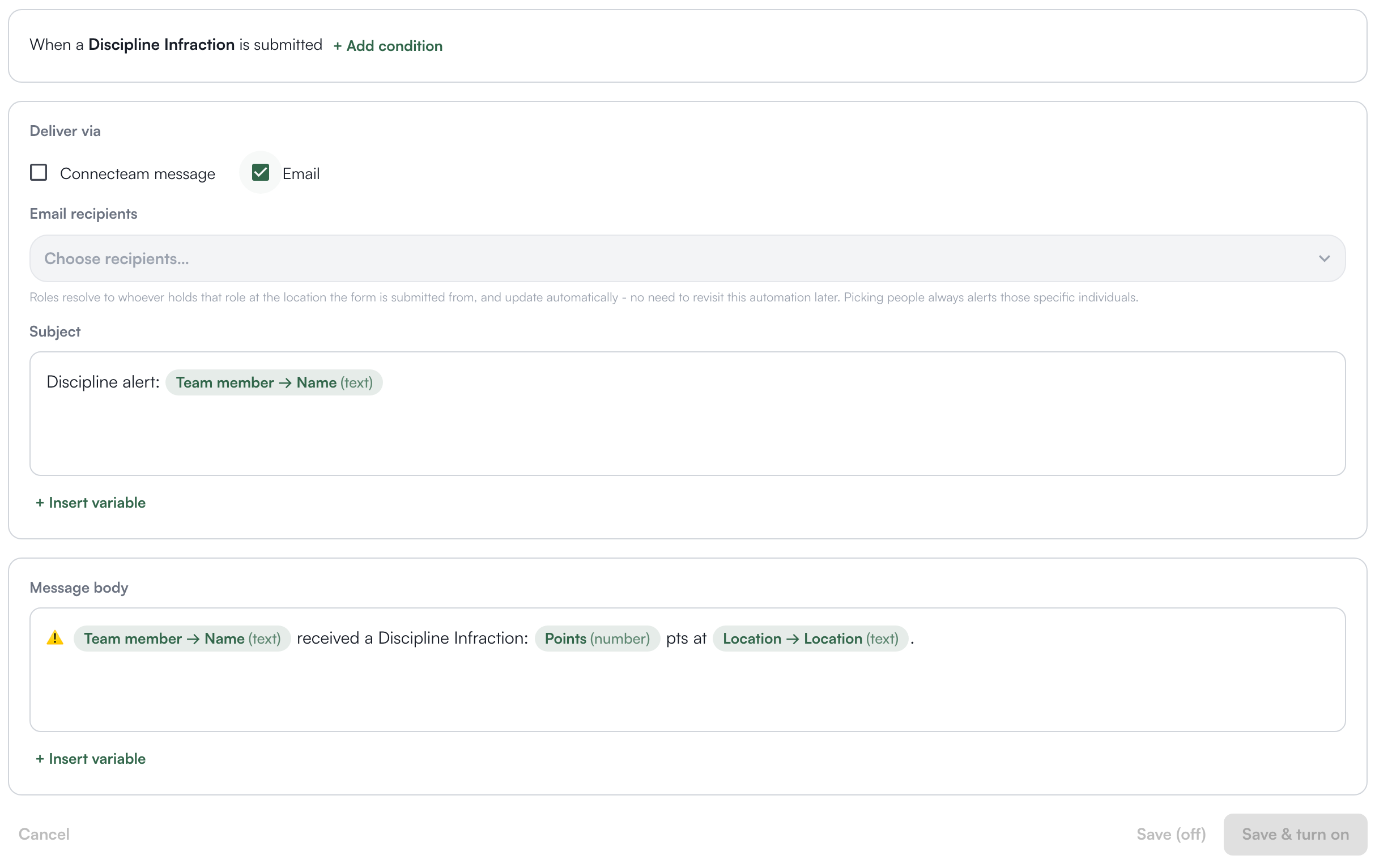Click the Add condition link

(388, 46)
